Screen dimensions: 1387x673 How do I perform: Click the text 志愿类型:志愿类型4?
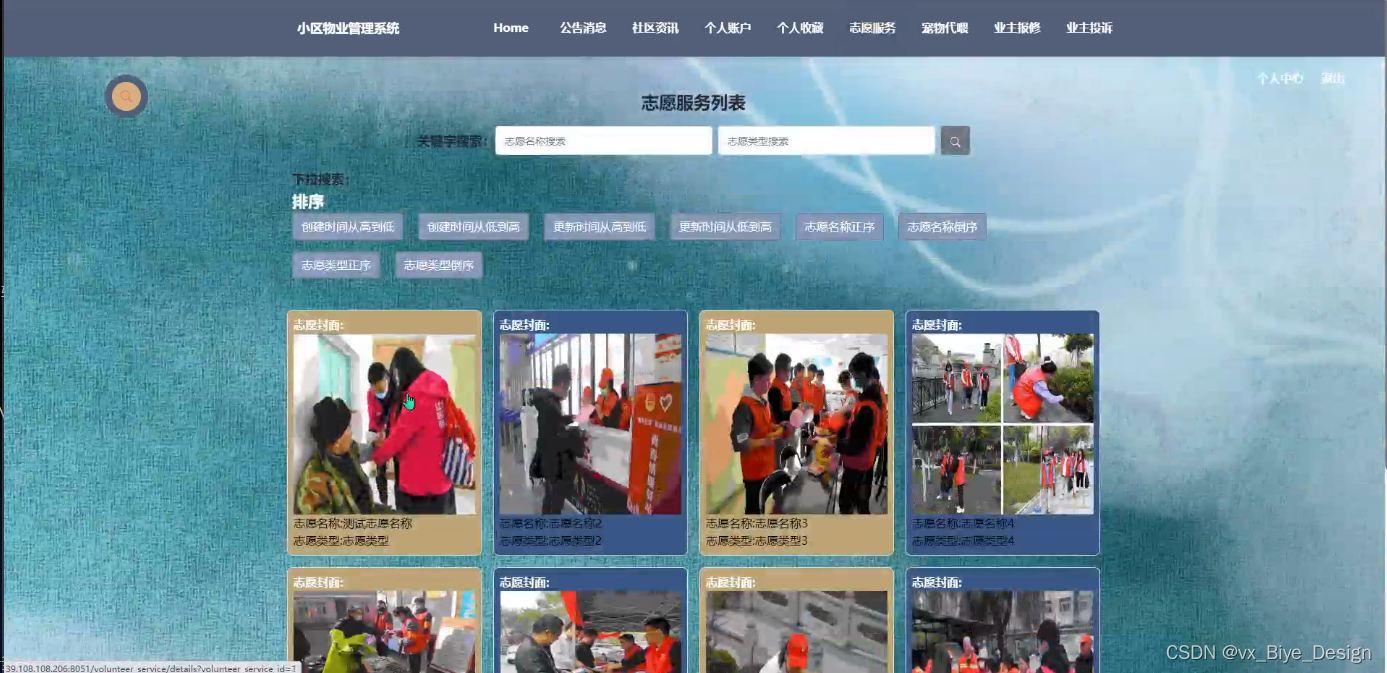(x=963, y=541)
